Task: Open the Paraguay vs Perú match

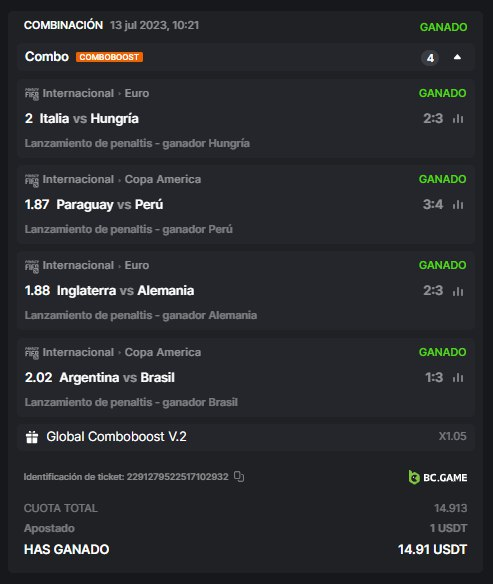Action: [110, 205]
